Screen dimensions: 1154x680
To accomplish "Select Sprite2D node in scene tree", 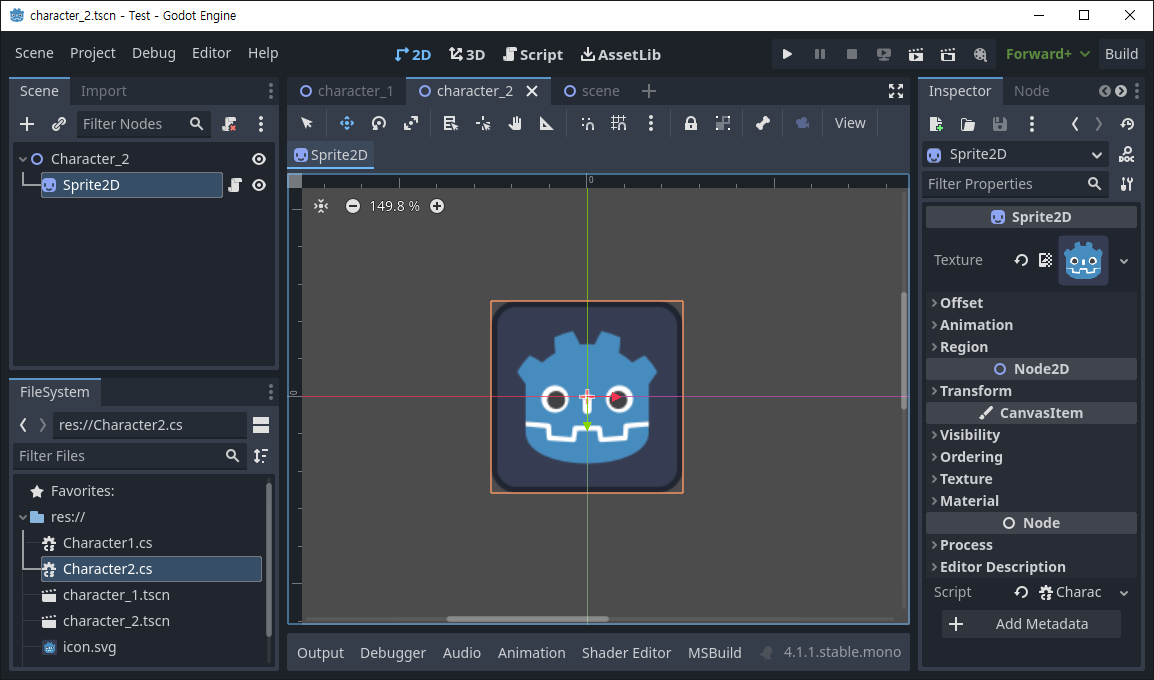I will point(132,185).
